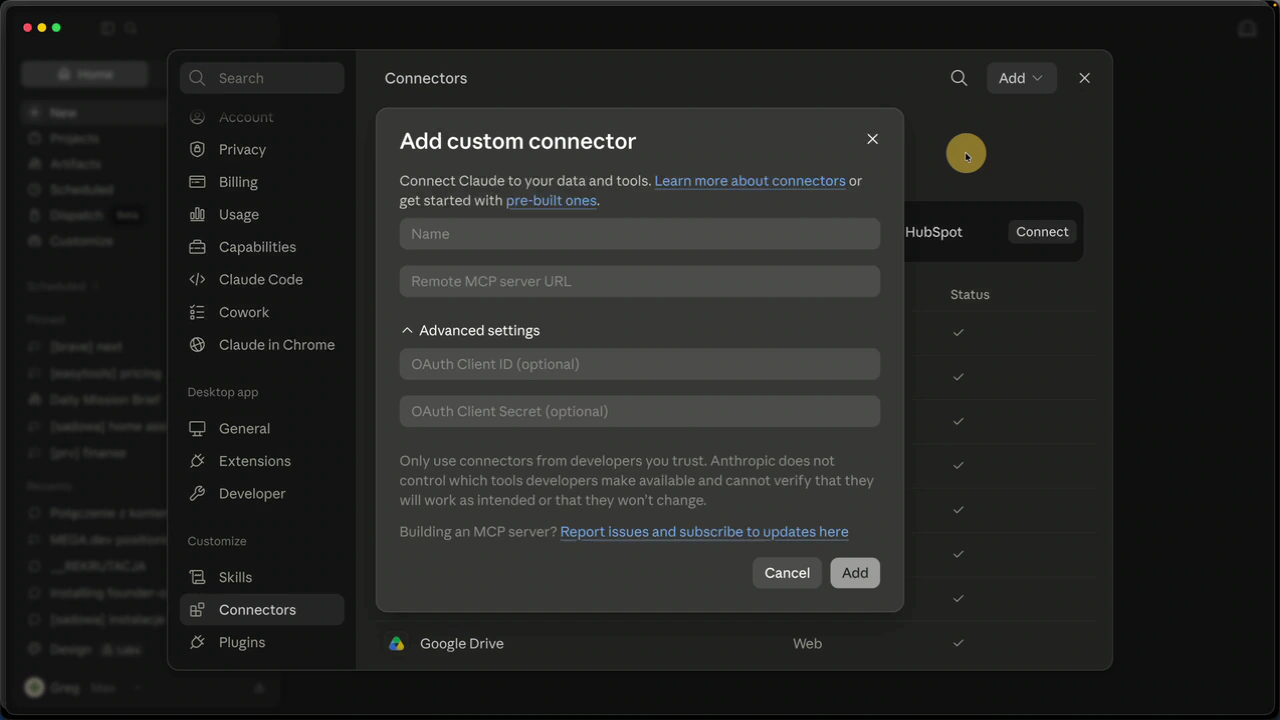Click the magnifier icon in settings search box
This screenshot has height=720, width=1280.
pos(197,78)
